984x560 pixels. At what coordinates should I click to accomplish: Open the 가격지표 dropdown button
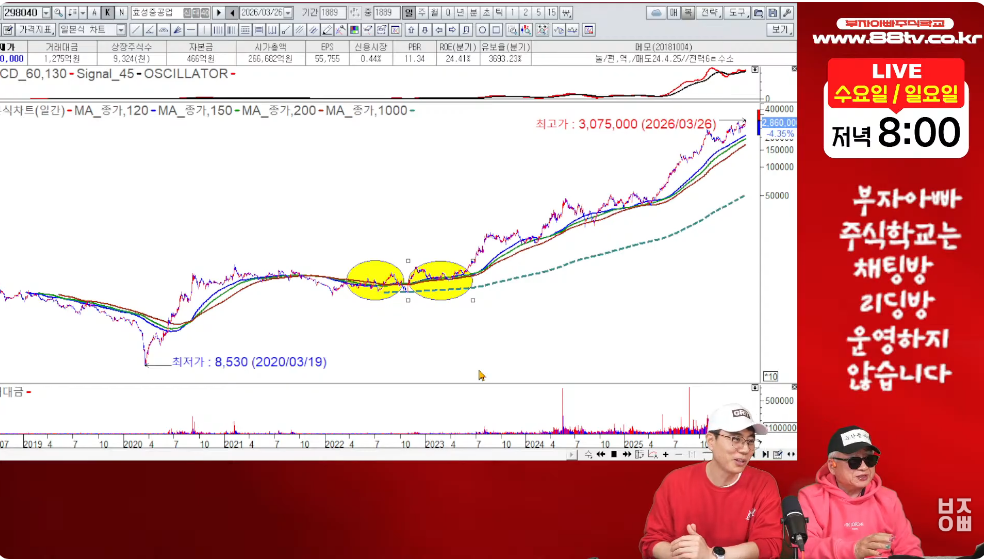[36, 30]
